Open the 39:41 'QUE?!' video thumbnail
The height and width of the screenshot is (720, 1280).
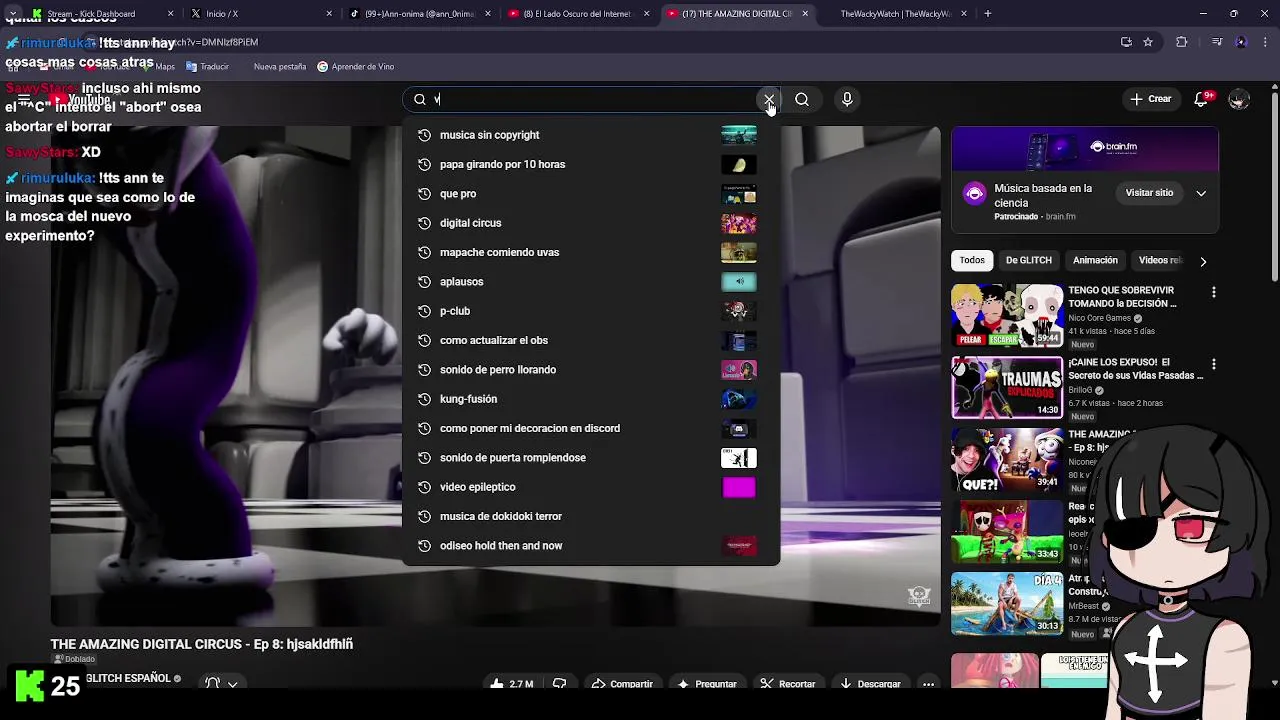click(x=1007, y=459)
